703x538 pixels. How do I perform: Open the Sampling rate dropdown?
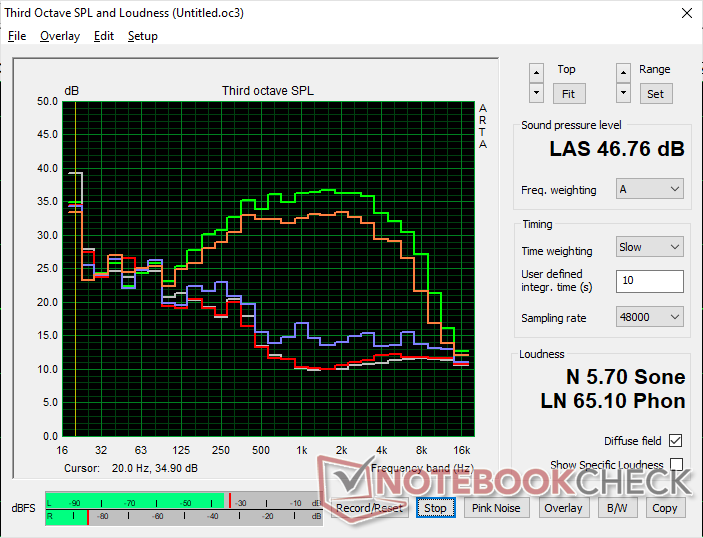[650, 317]
